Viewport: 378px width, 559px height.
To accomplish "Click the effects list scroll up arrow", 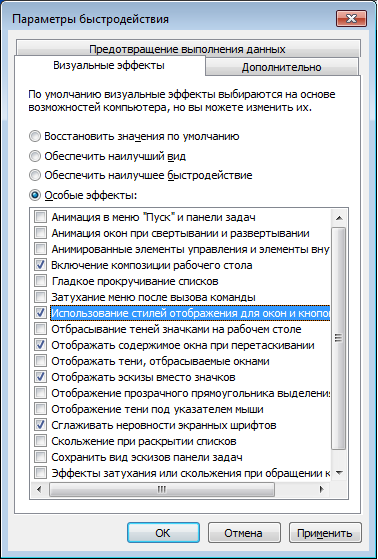I will tap(339, 218).
